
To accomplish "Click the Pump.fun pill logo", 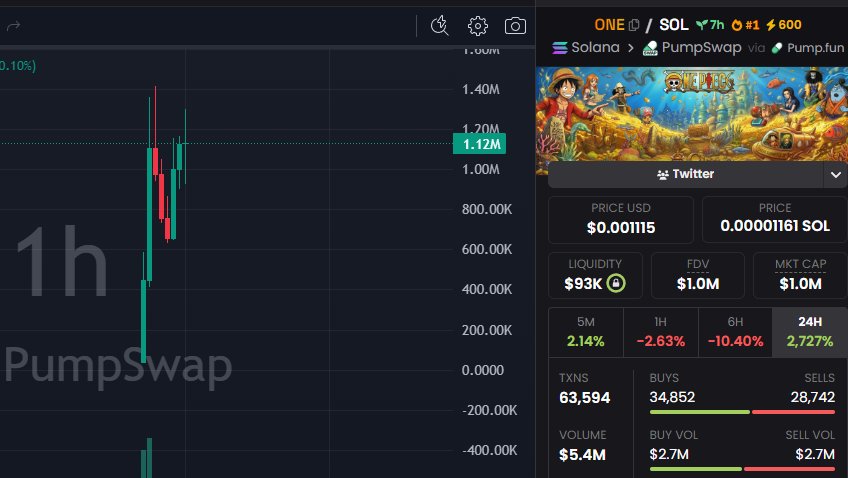I will click(777, 48).
